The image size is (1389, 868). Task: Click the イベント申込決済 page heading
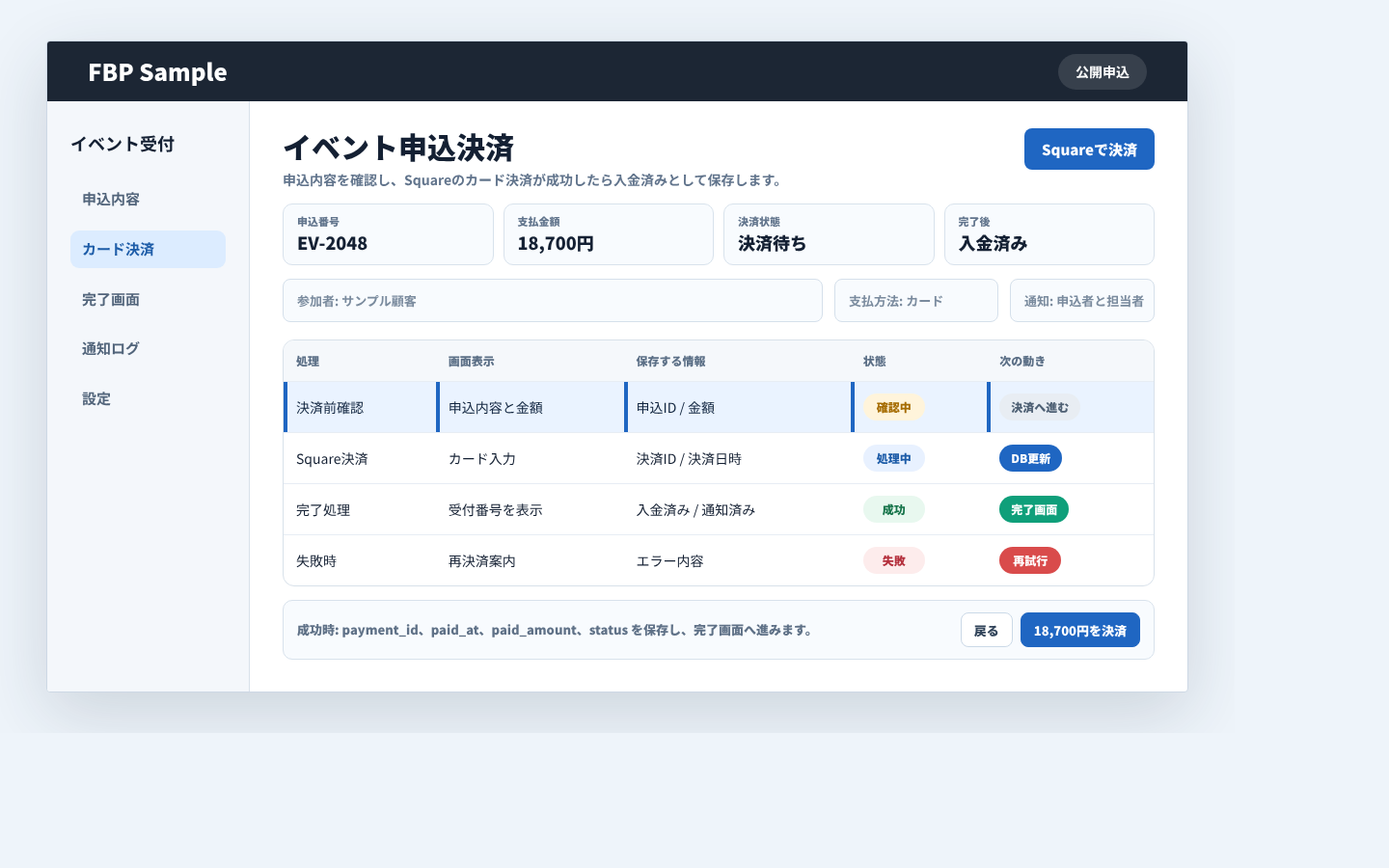coord(398,148)
